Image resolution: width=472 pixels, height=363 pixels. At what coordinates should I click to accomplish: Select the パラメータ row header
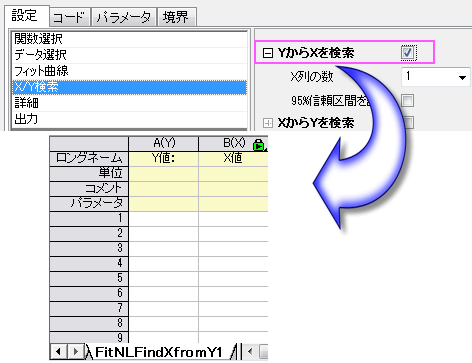coord(89,203)
